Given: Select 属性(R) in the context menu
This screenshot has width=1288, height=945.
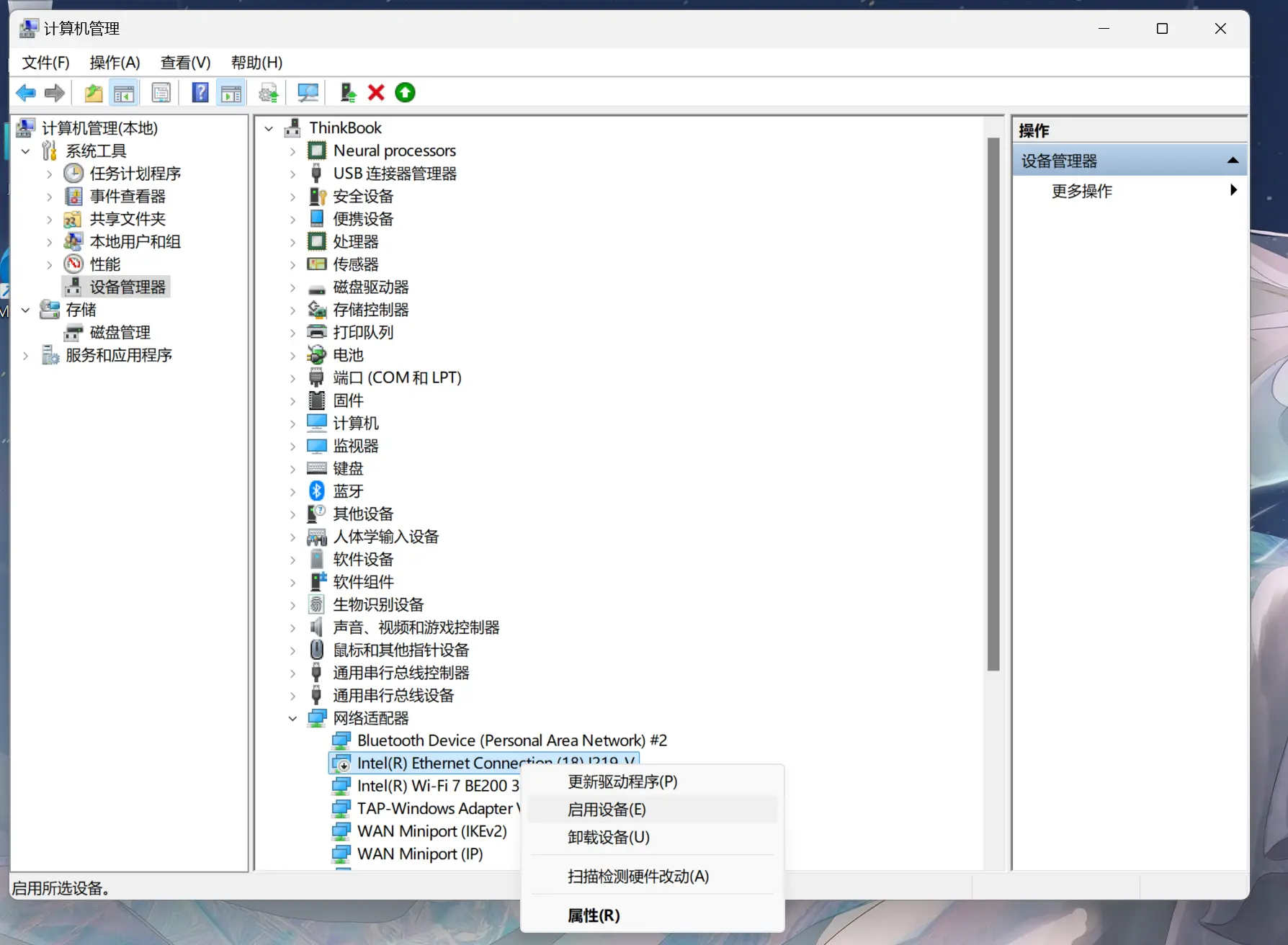Looking at the screenshot, I should point(594,915).
